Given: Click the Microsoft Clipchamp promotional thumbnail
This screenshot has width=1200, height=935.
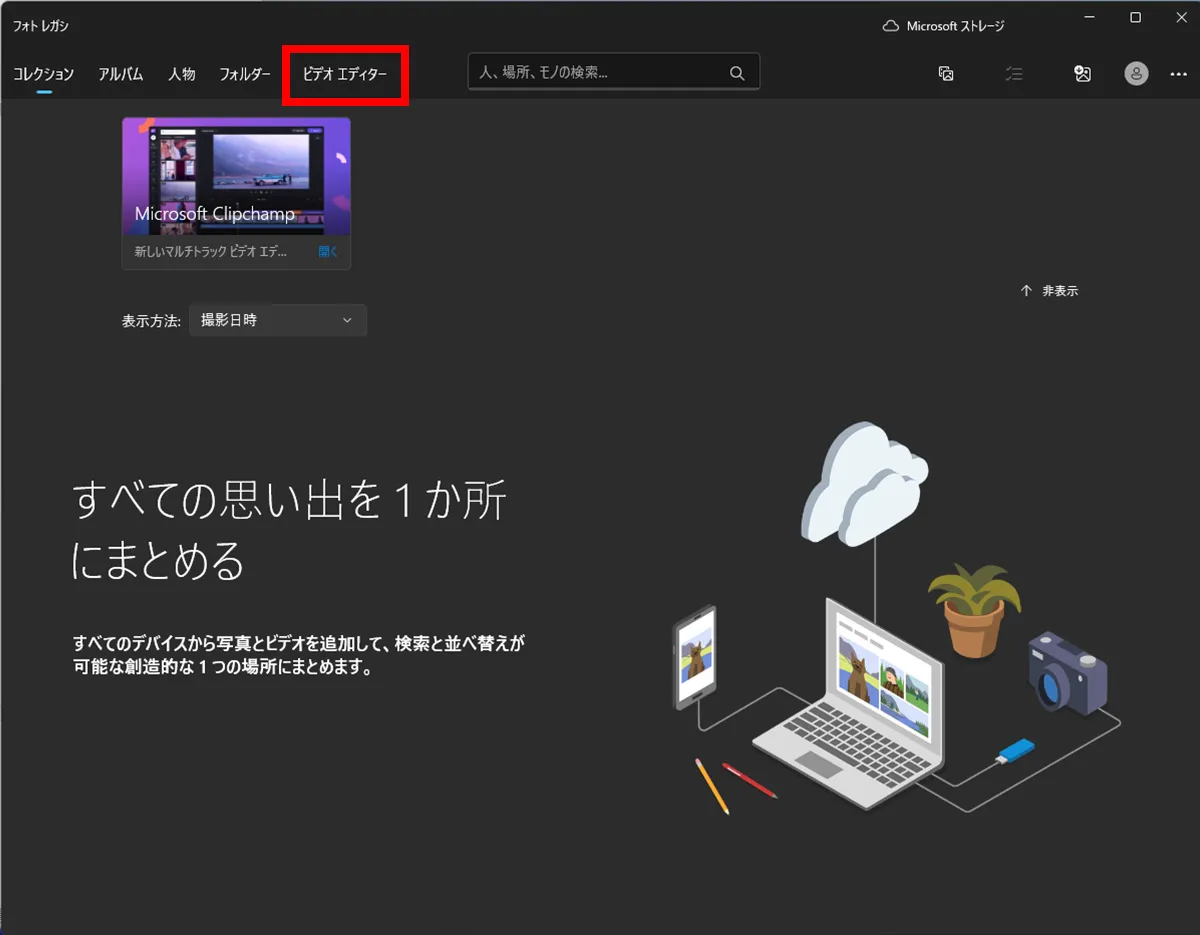Looking at the screenshot, I should coord(236,176).
